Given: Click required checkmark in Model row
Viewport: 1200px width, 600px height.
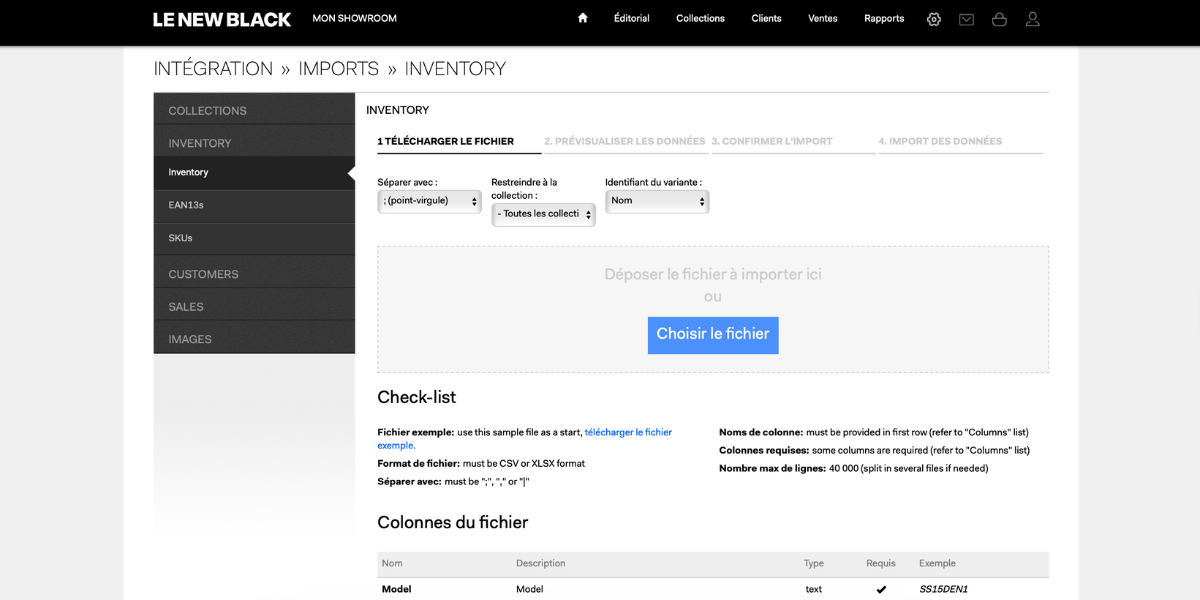Looking at the screenshot, I should click(x=881, y=590).
